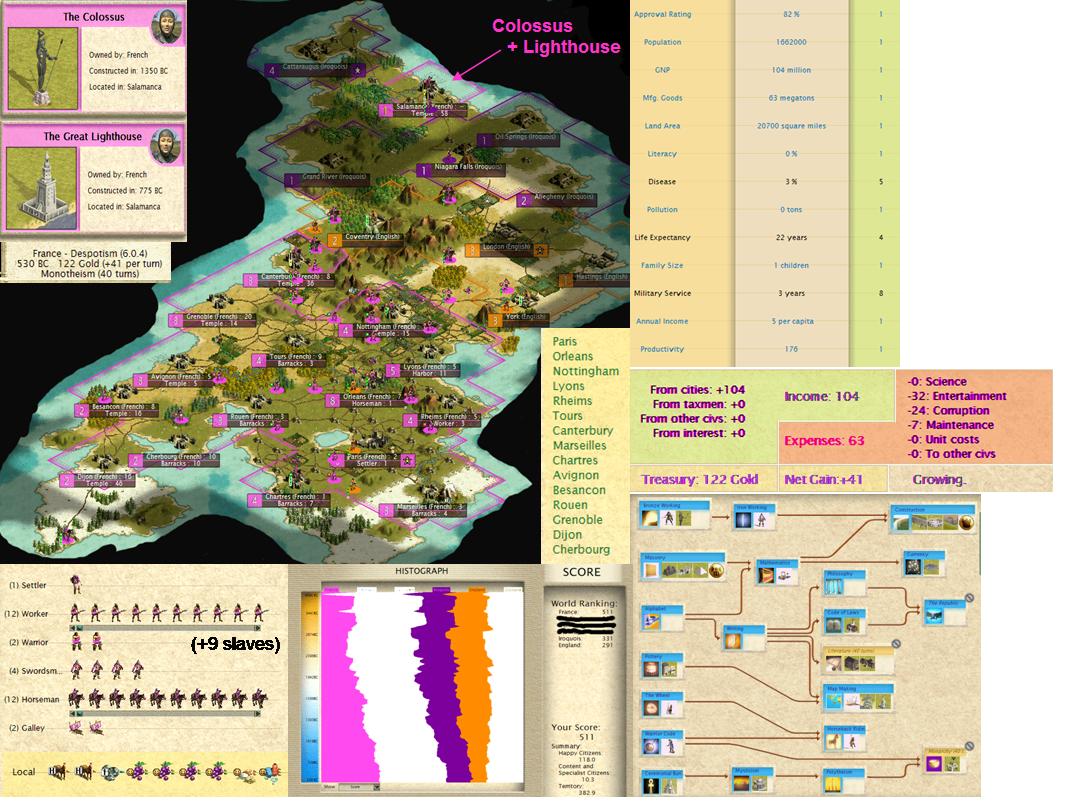Click the leader portrait on Colossus card
Screen dimensions: 1080x806
click(166, 26)
